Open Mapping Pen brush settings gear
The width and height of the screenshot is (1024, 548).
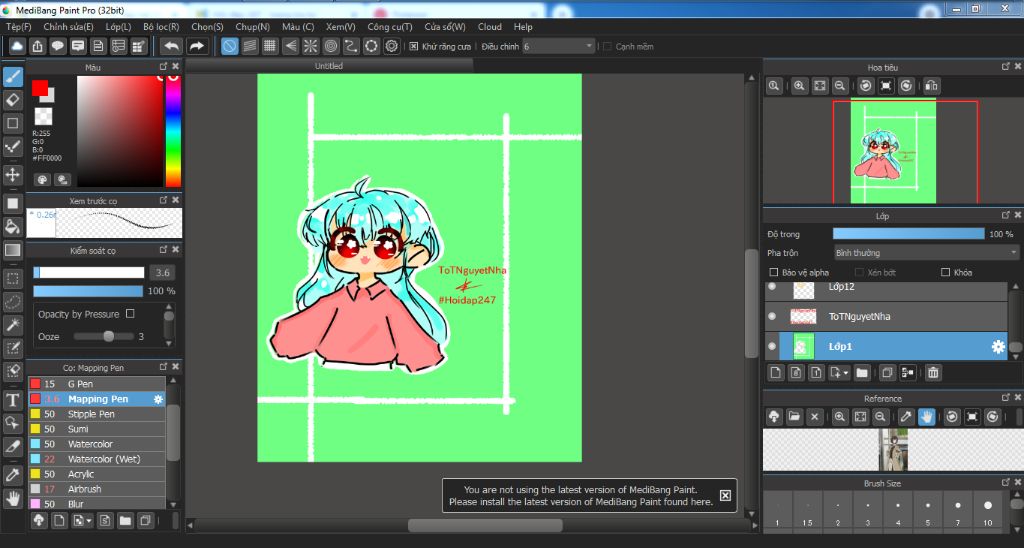click(158, 398)
